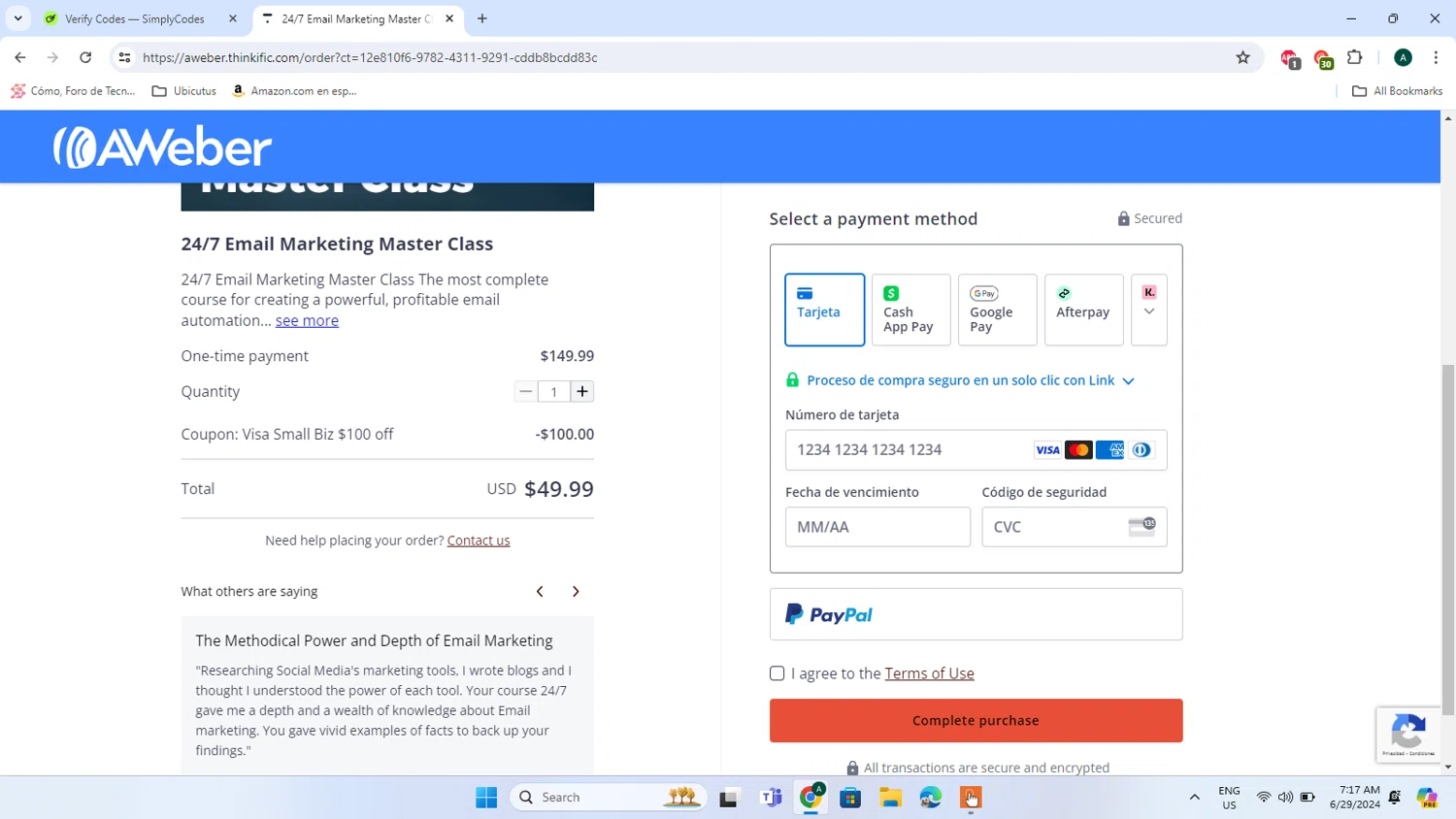
Task: Open the Chrome profile avatar
Action: [1403, 57]
